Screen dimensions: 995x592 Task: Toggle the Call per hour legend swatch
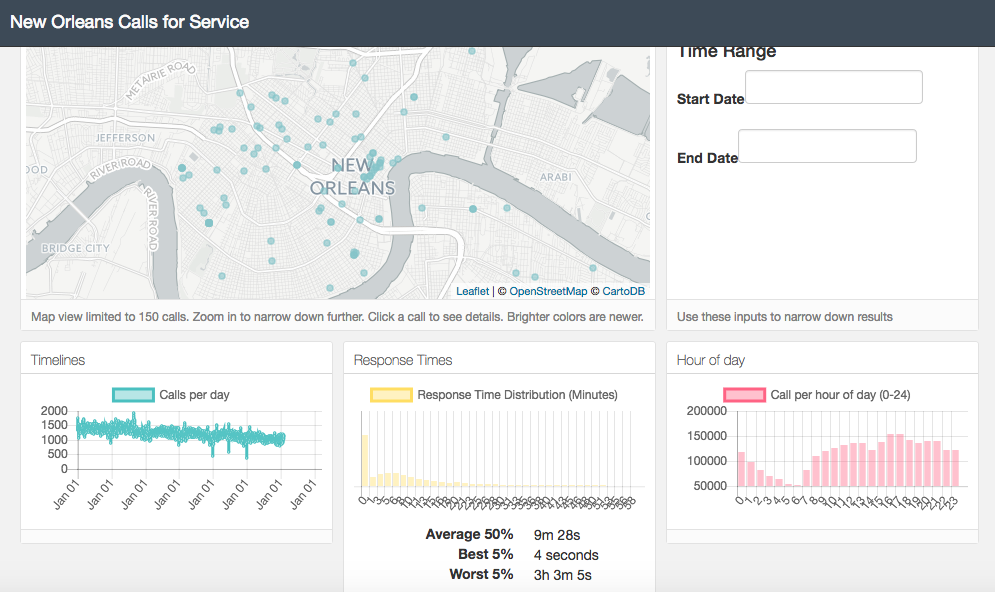[x=744, y=395]
